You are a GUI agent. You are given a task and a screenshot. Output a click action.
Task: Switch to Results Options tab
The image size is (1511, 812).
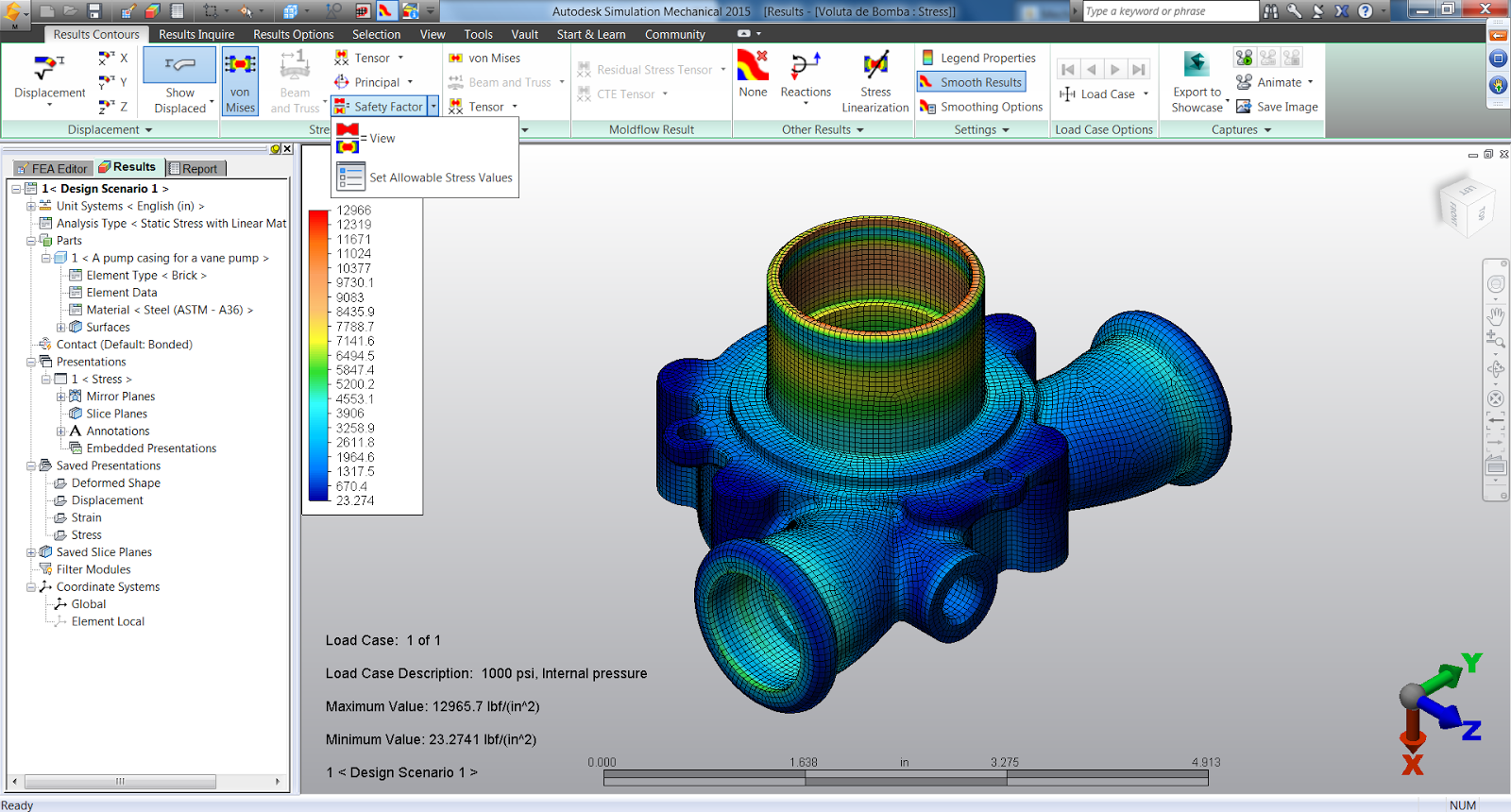pos(294,34)
